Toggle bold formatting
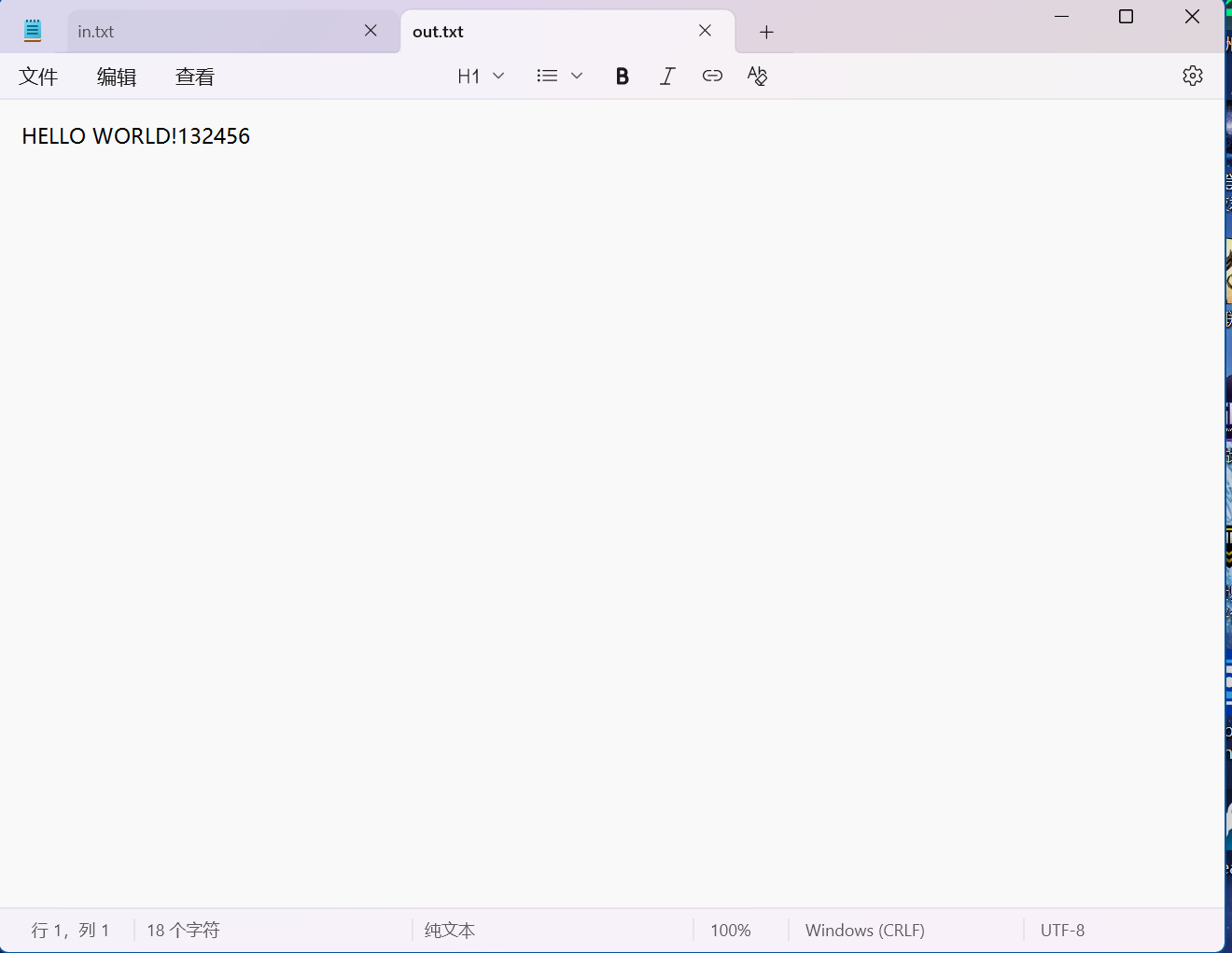The image size is (1232, 953). tap(623, 76)
